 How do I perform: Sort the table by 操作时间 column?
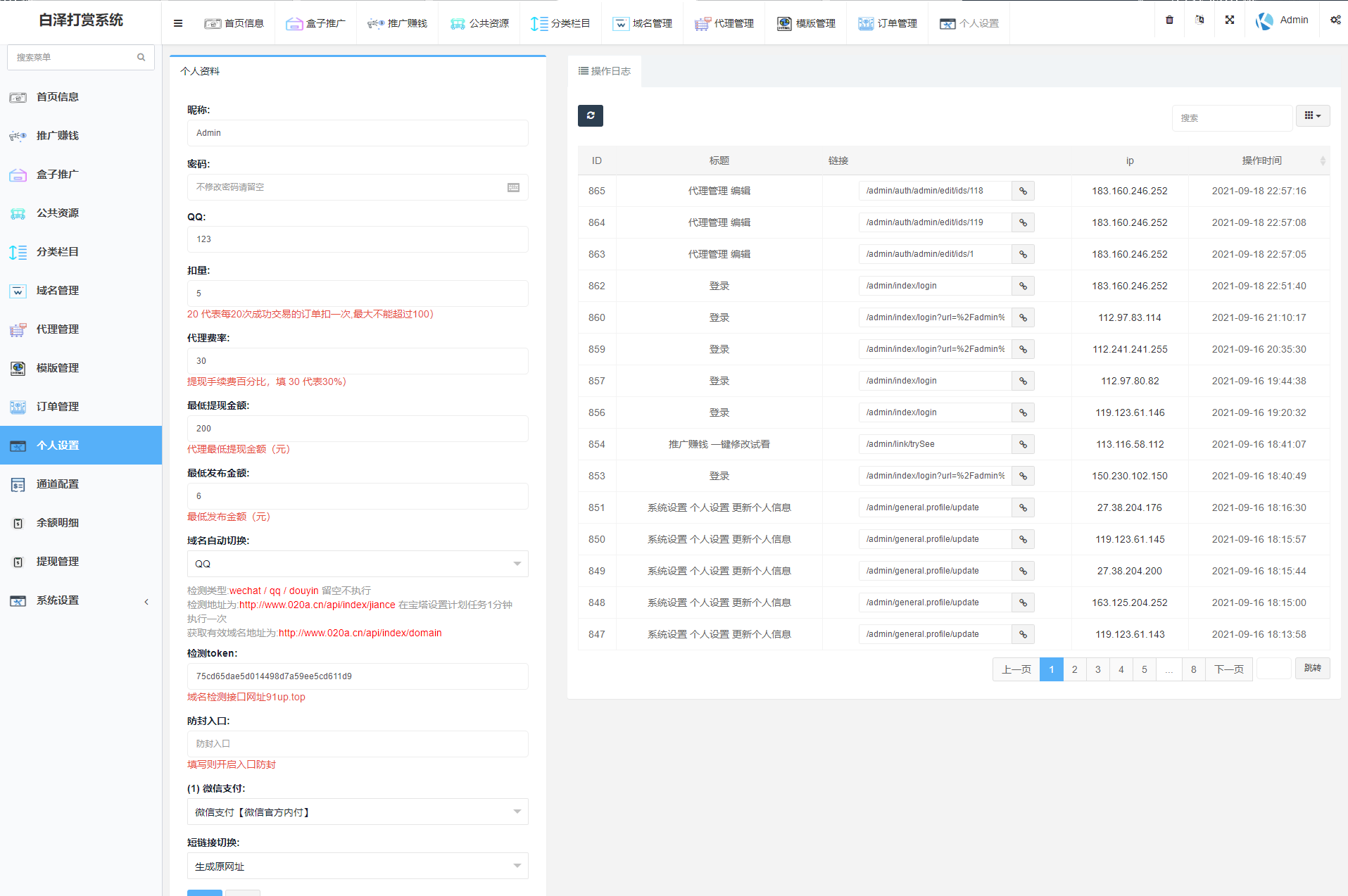1261,160
